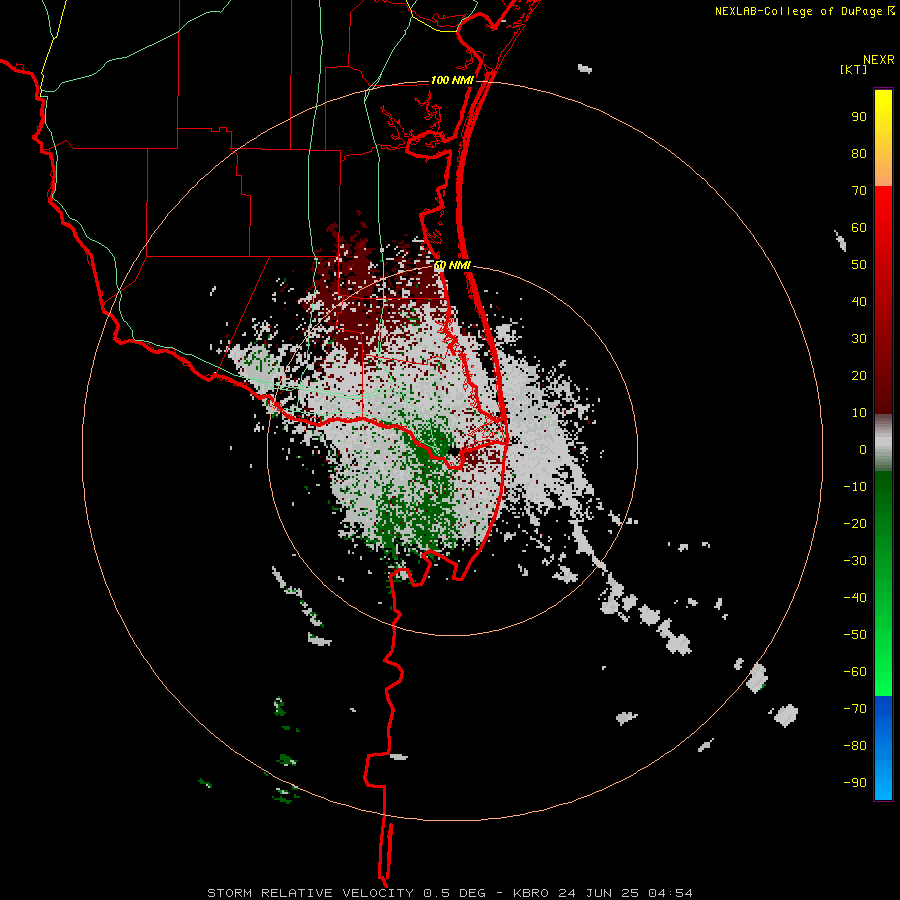Click the 0 value on velocity scale
Viewport: 900px width, 900px height.
click(863, 449)
